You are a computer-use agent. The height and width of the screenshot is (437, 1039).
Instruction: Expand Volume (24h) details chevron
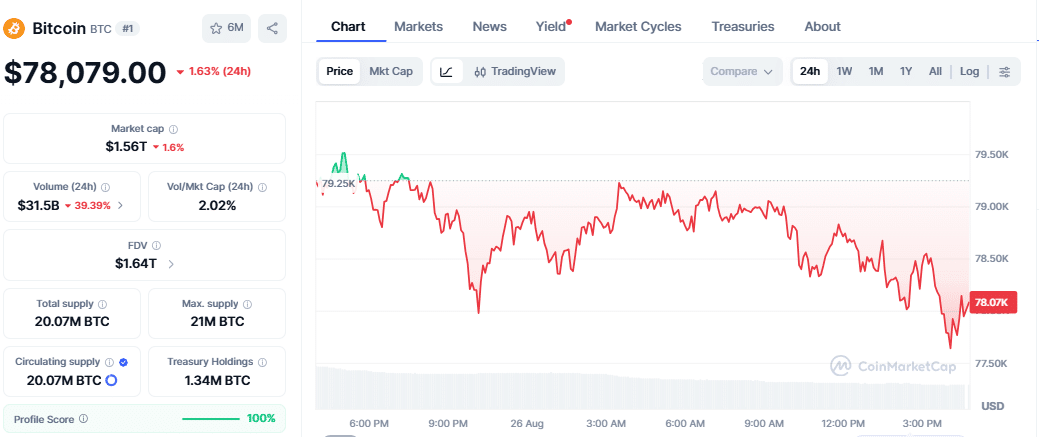(x=120, y=206)
